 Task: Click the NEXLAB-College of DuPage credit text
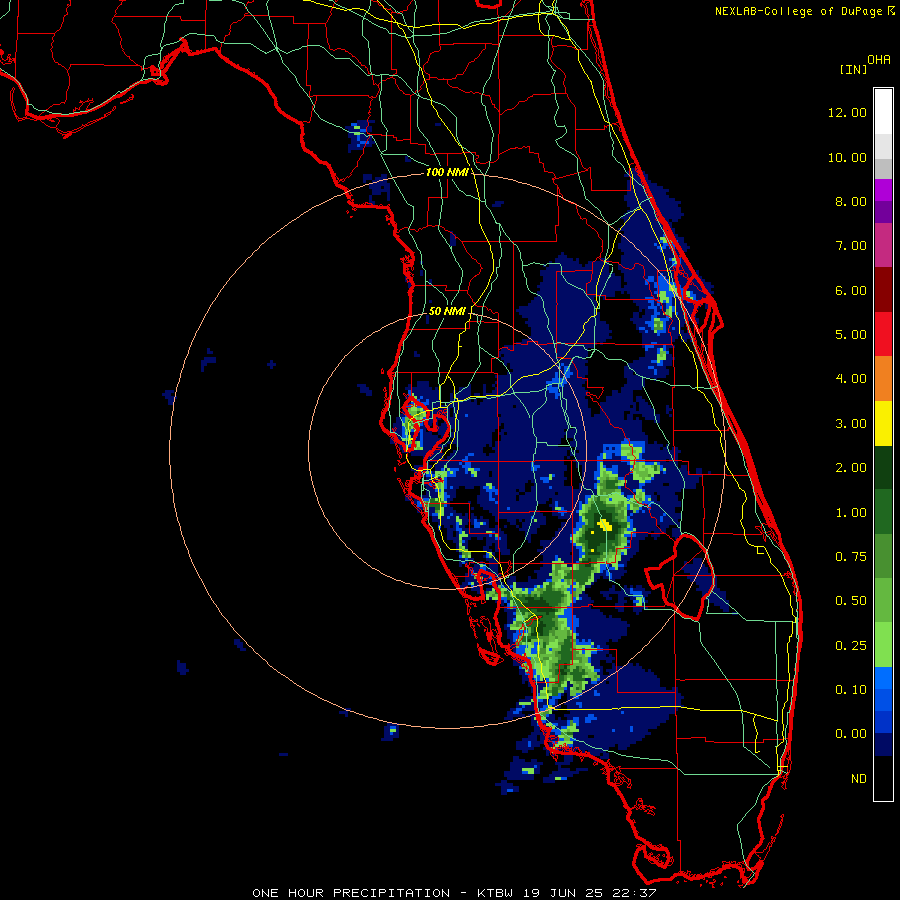pos(801,11)
